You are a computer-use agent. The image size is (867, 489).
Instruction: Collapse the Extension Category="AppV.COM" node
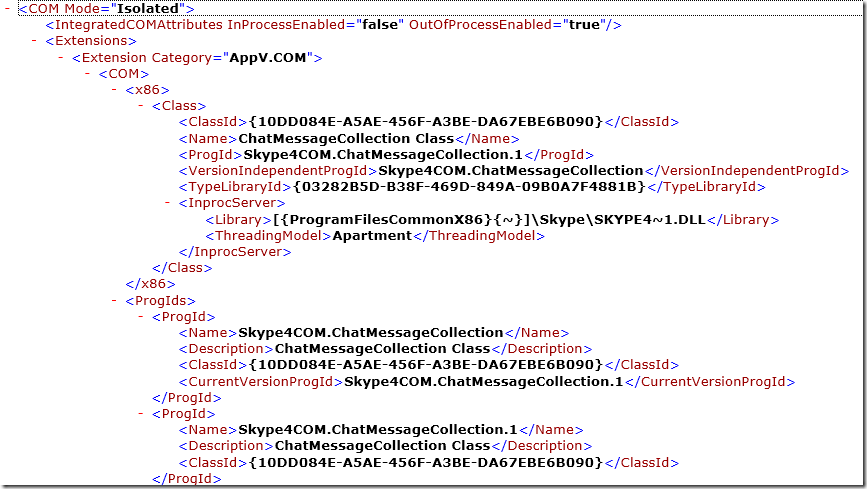pyautogui.click(x=60, y=56)
